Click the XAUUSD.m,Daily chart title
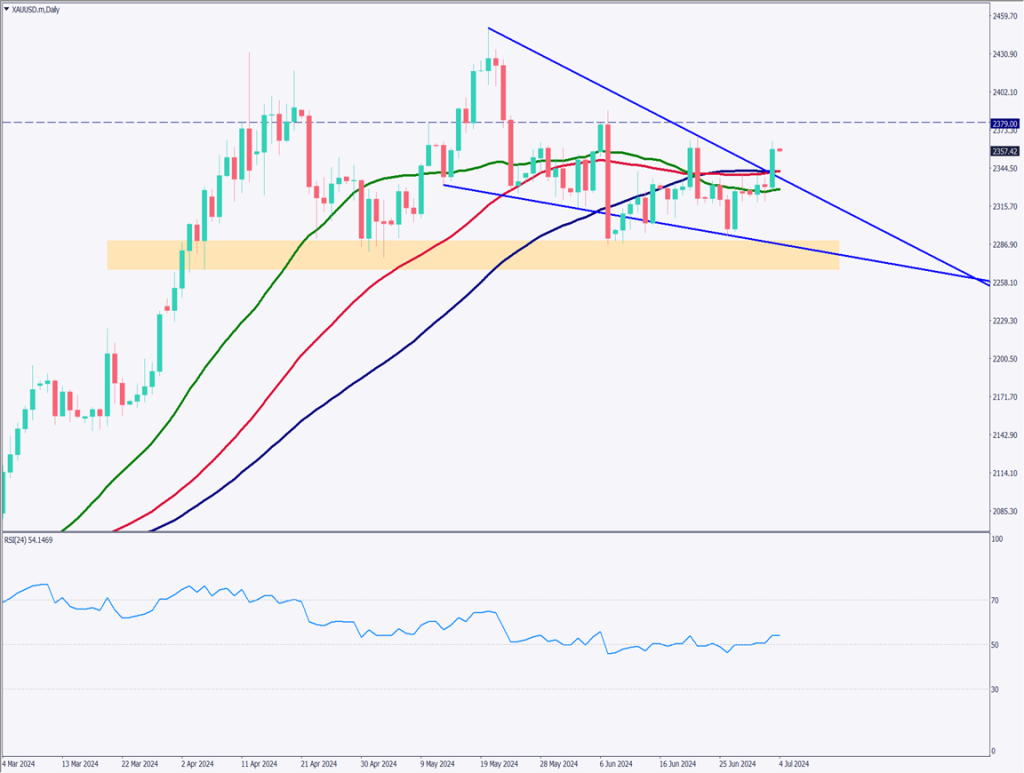The height and width of the screenshot is (773, 1024). click(37, 8)
